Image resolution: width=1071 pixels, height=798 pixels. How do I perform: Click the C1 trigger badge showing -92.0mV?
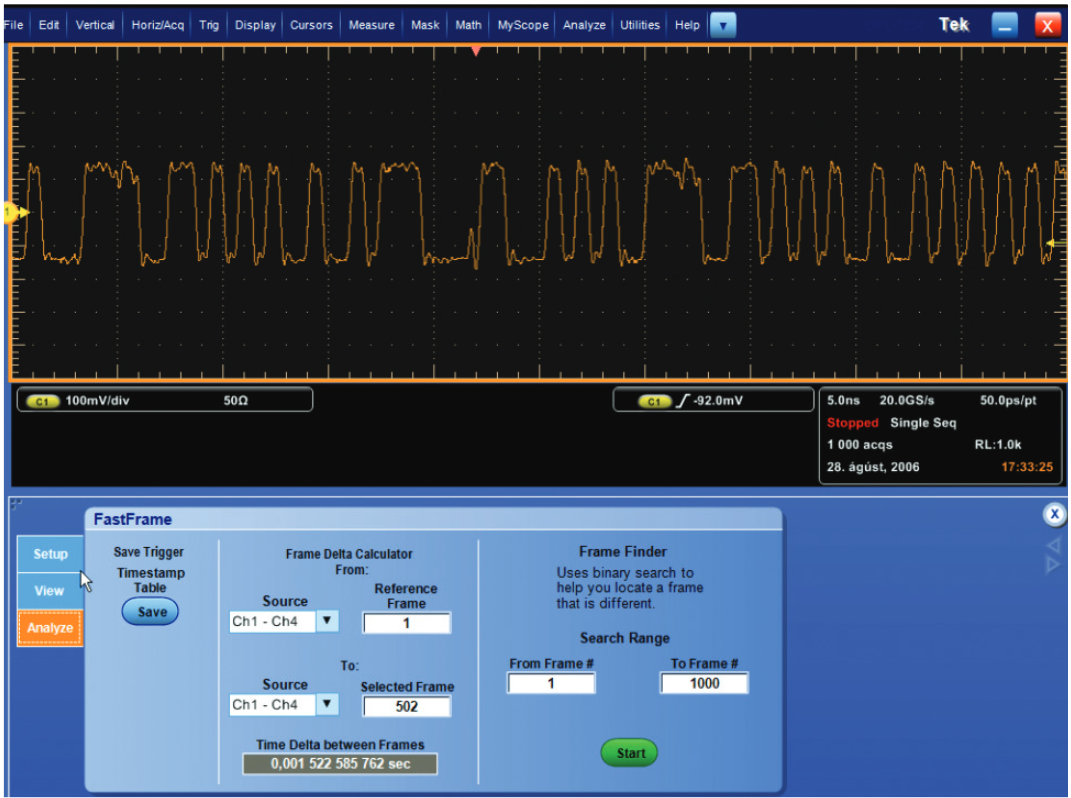(653, 399)
